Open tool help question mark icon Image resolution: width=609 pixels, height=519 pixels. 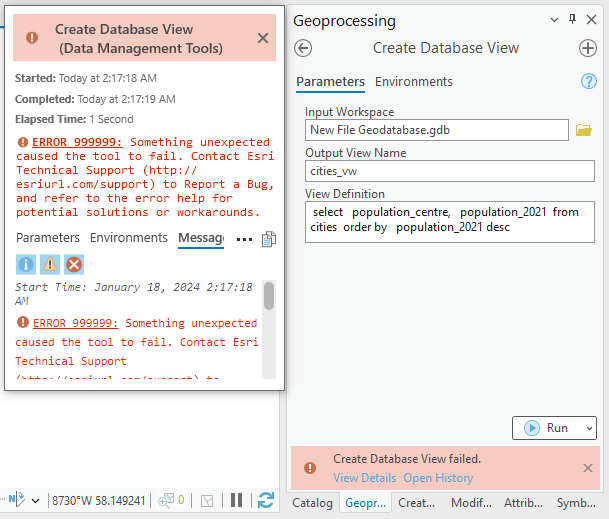pyautogui.click(x=589, y=82)
